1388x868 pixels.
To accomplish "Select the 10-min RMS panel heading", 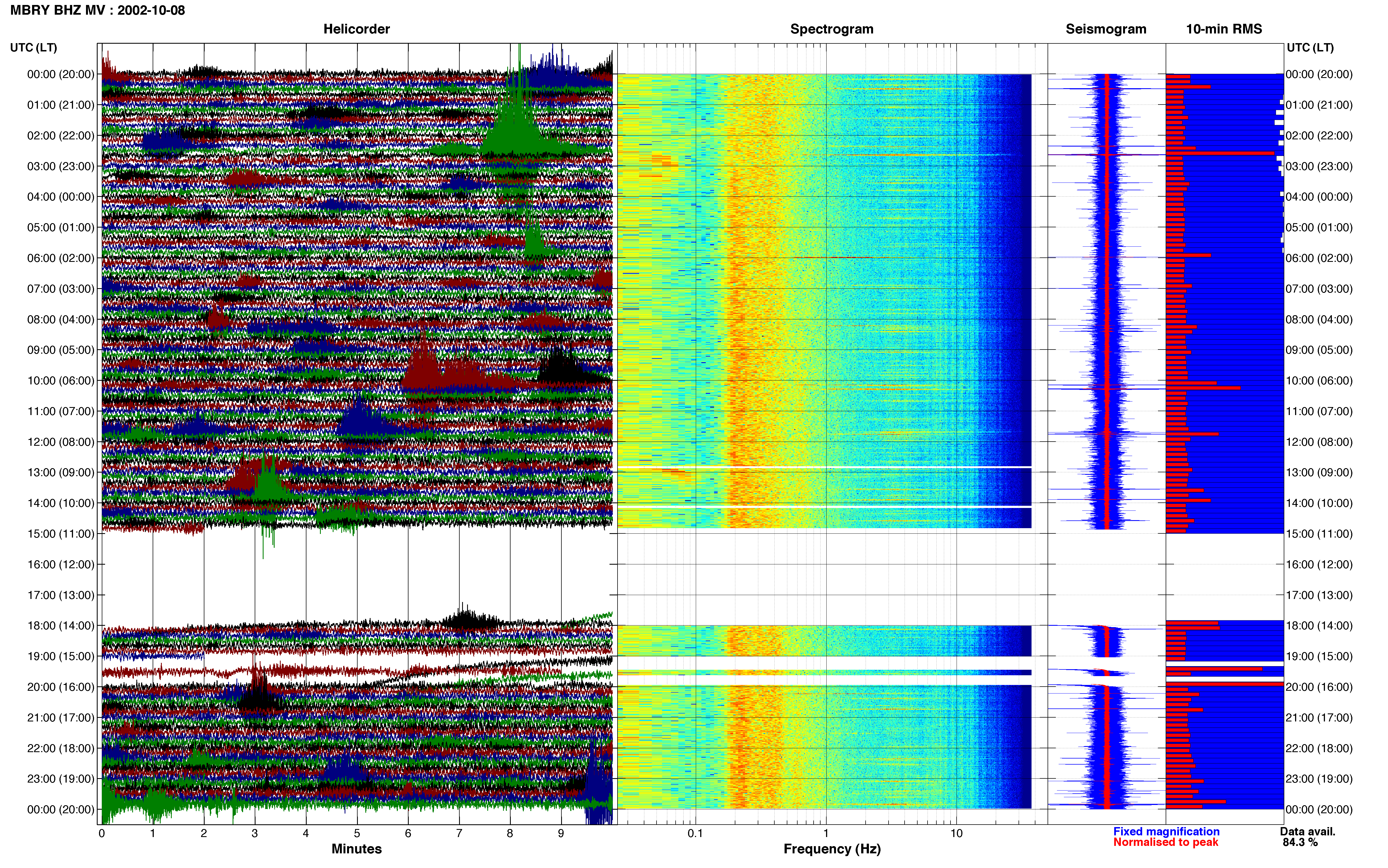I will click(1224, 29).
